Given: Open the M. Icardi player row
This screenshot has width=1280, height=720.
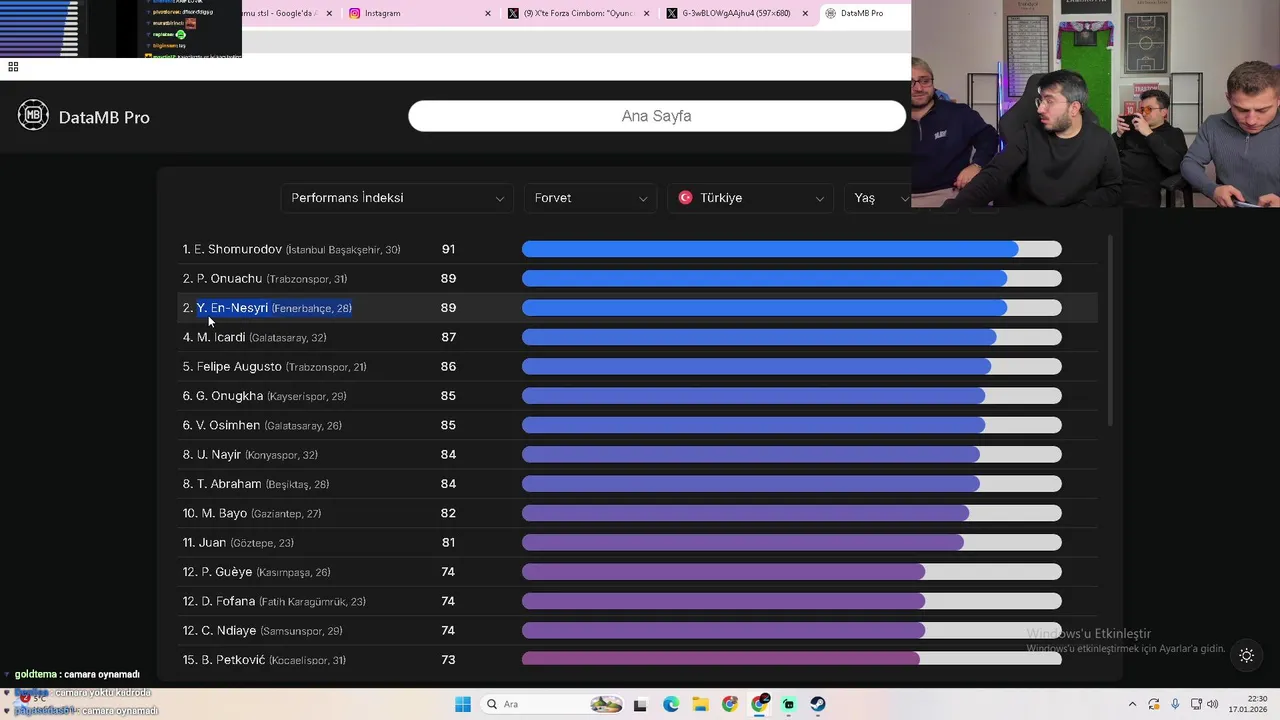Looking at the screenshot, I should click(x=637, y=337).
